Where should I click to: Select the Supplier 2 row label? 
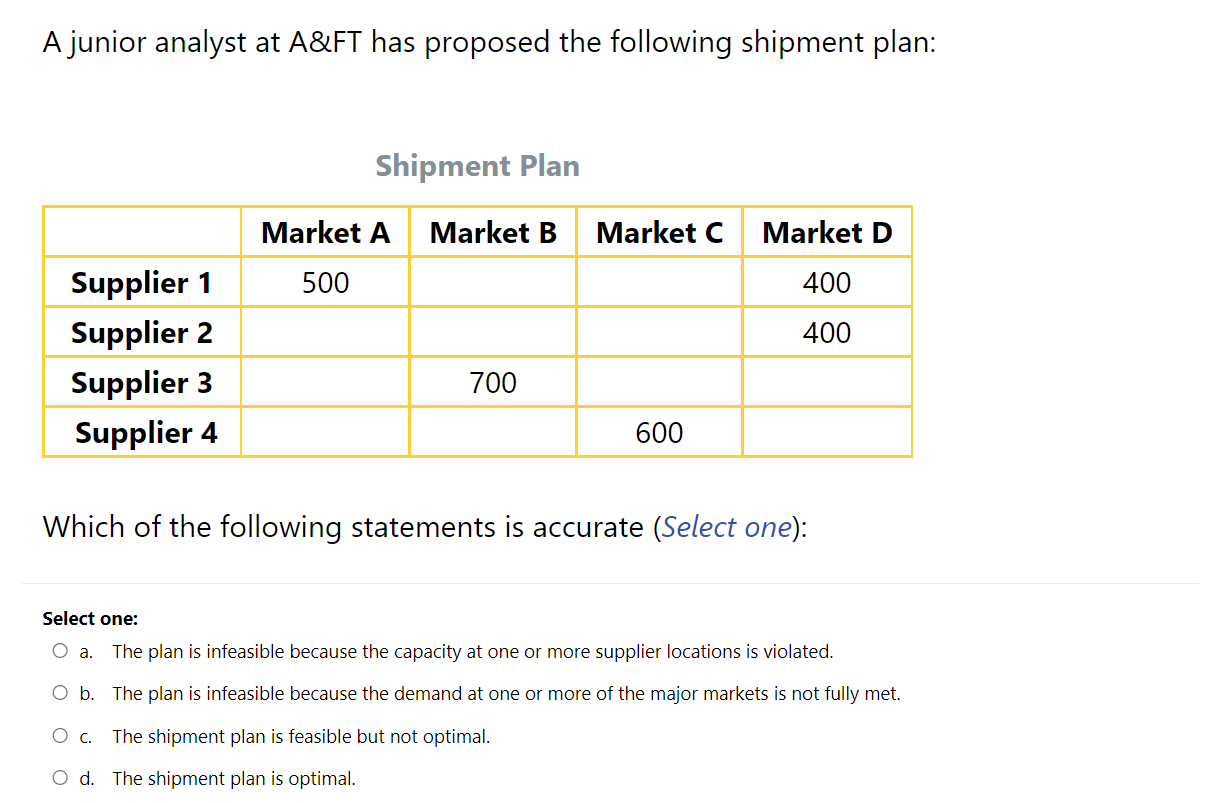tap(142, 331)
